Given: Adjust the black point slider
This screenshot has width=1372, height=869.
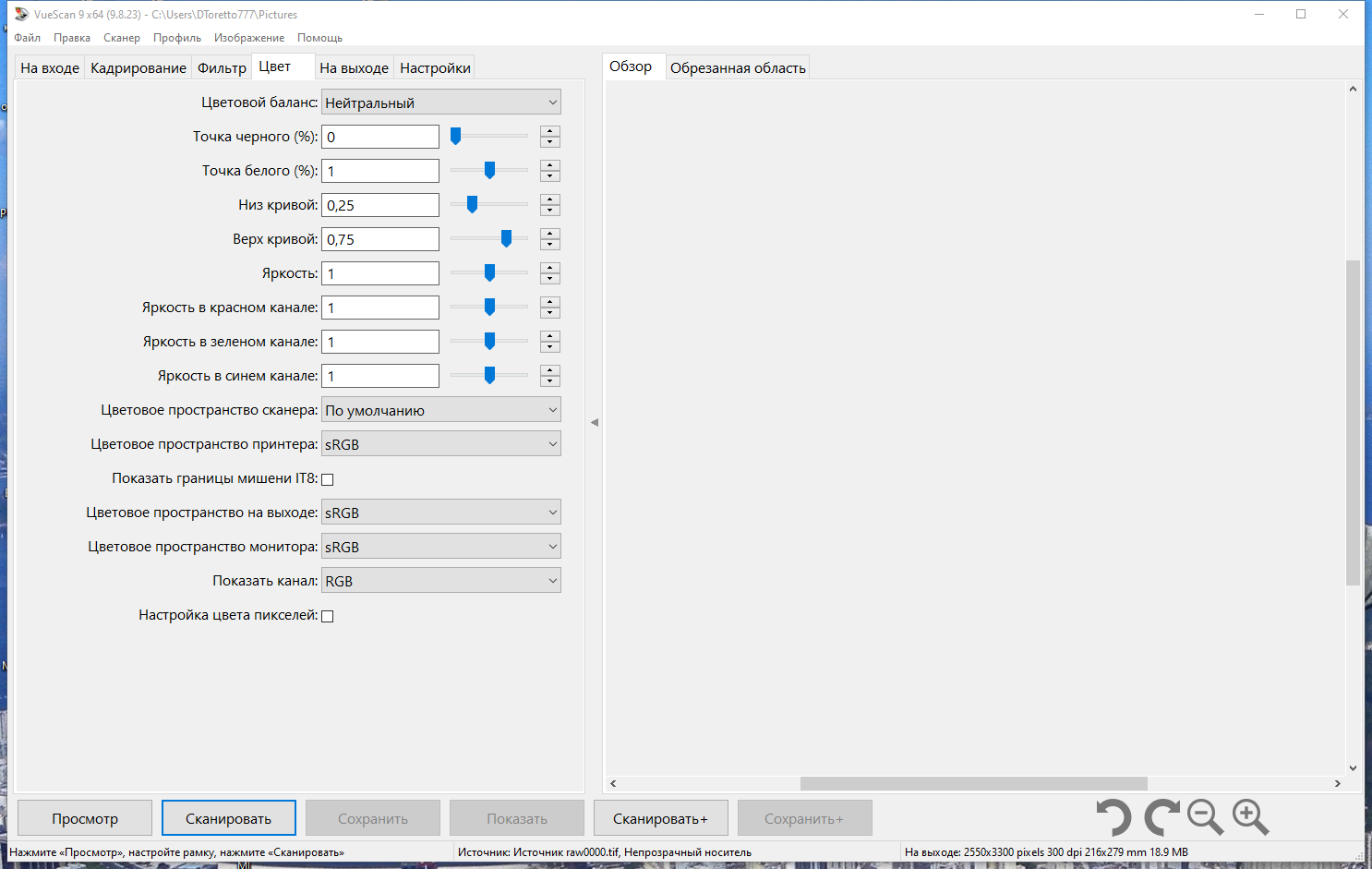Looking at the screenshot, I should pyautogui.click(x=455, y=137).
